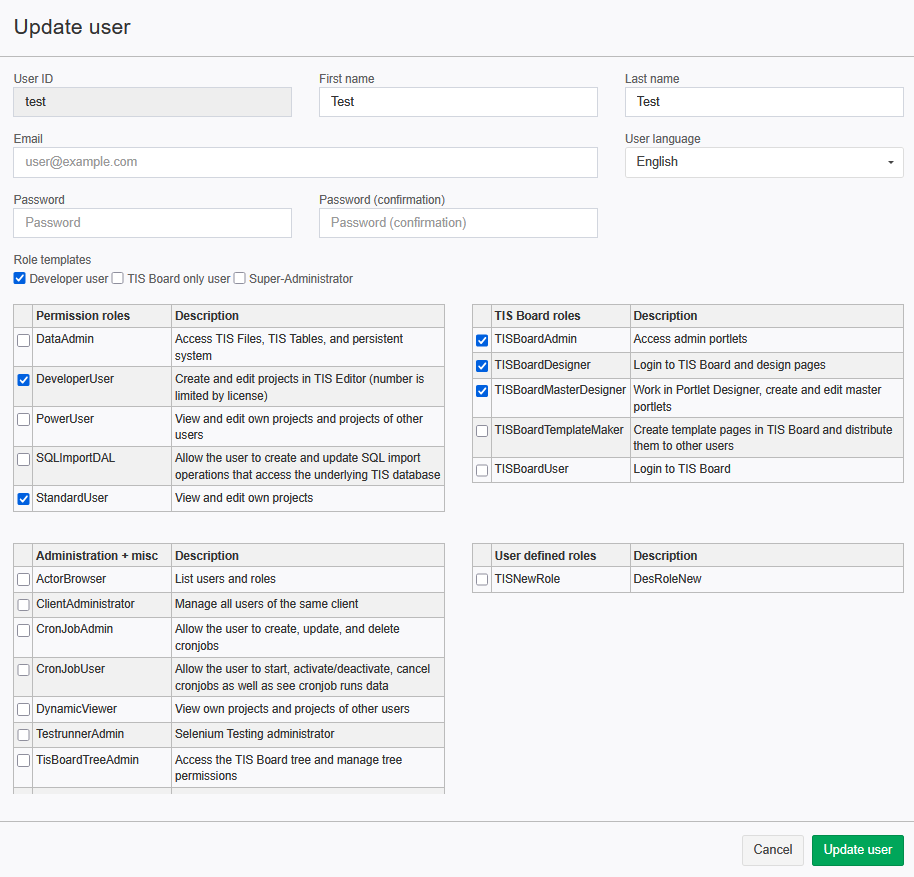Enable the SQLImportDAL role
Image resolution: width=914 pixels, height=877 pixels.
23,459
